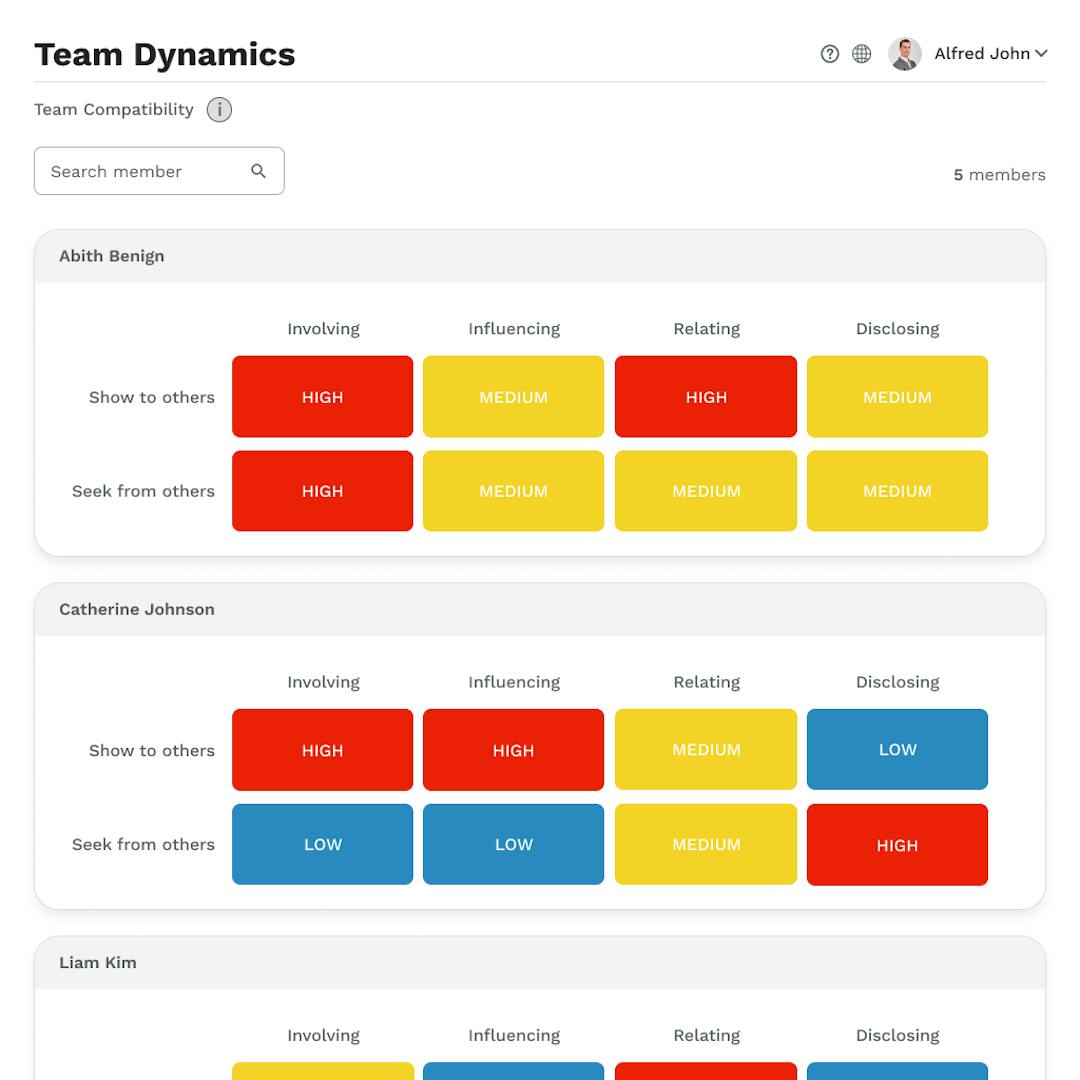Select the Liam Kim card header
Screen dimensions: 1080x1080
[x=539, y=962]
